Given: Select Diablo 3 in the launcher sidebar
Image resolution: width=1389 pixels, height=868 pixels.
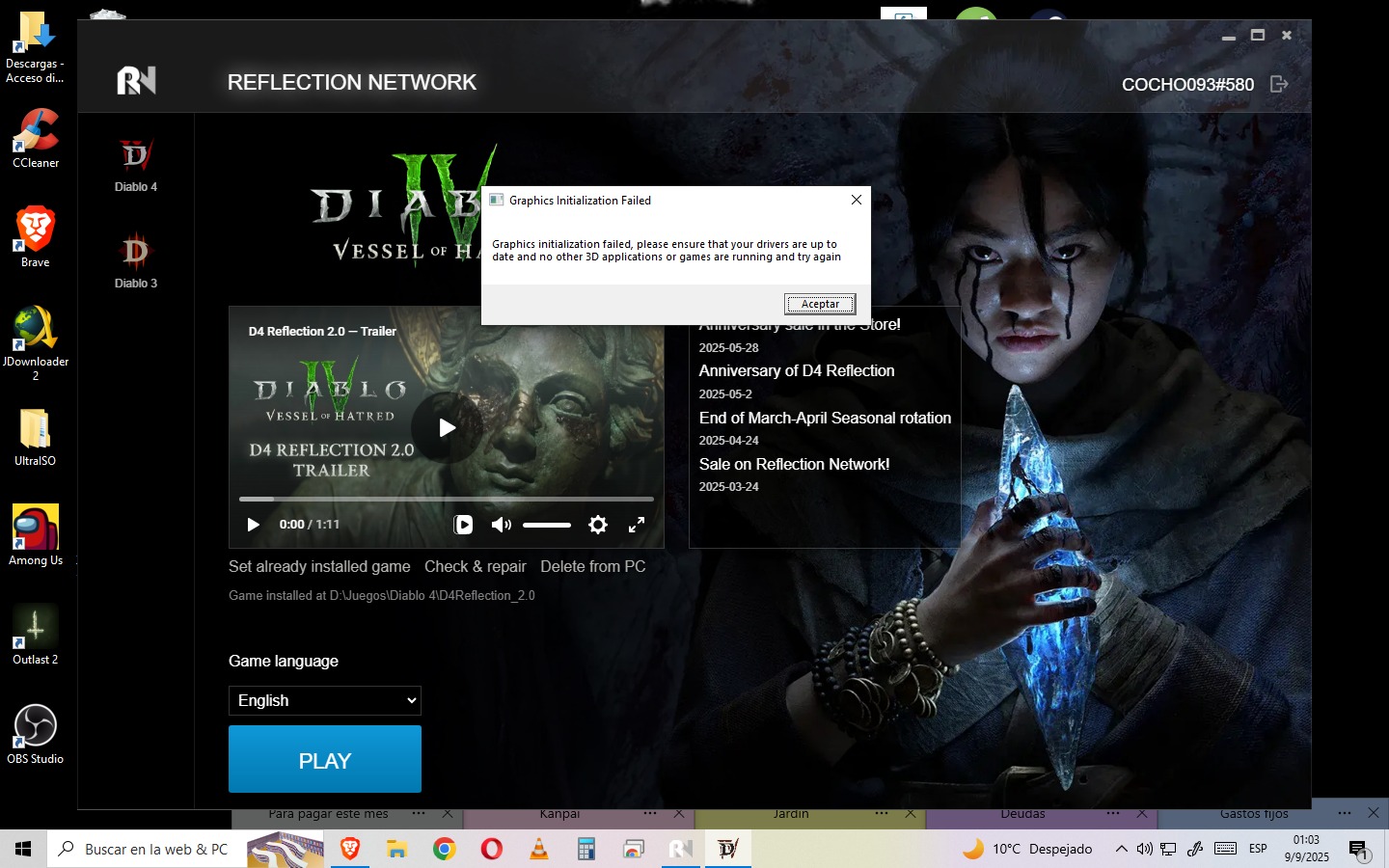Looking at the screenshot, I should click(135, 261).
